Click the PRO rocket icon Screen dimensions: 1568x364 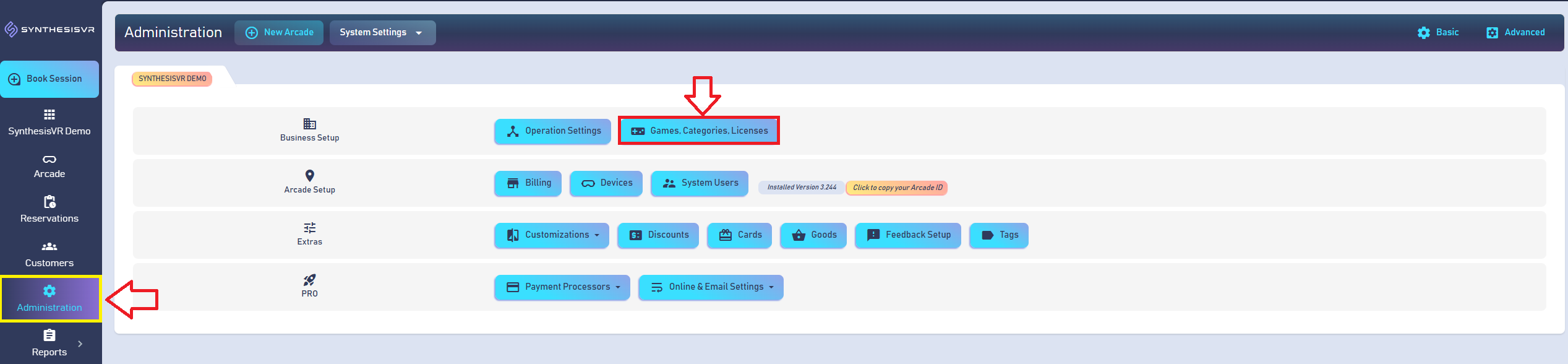[310, 280]
